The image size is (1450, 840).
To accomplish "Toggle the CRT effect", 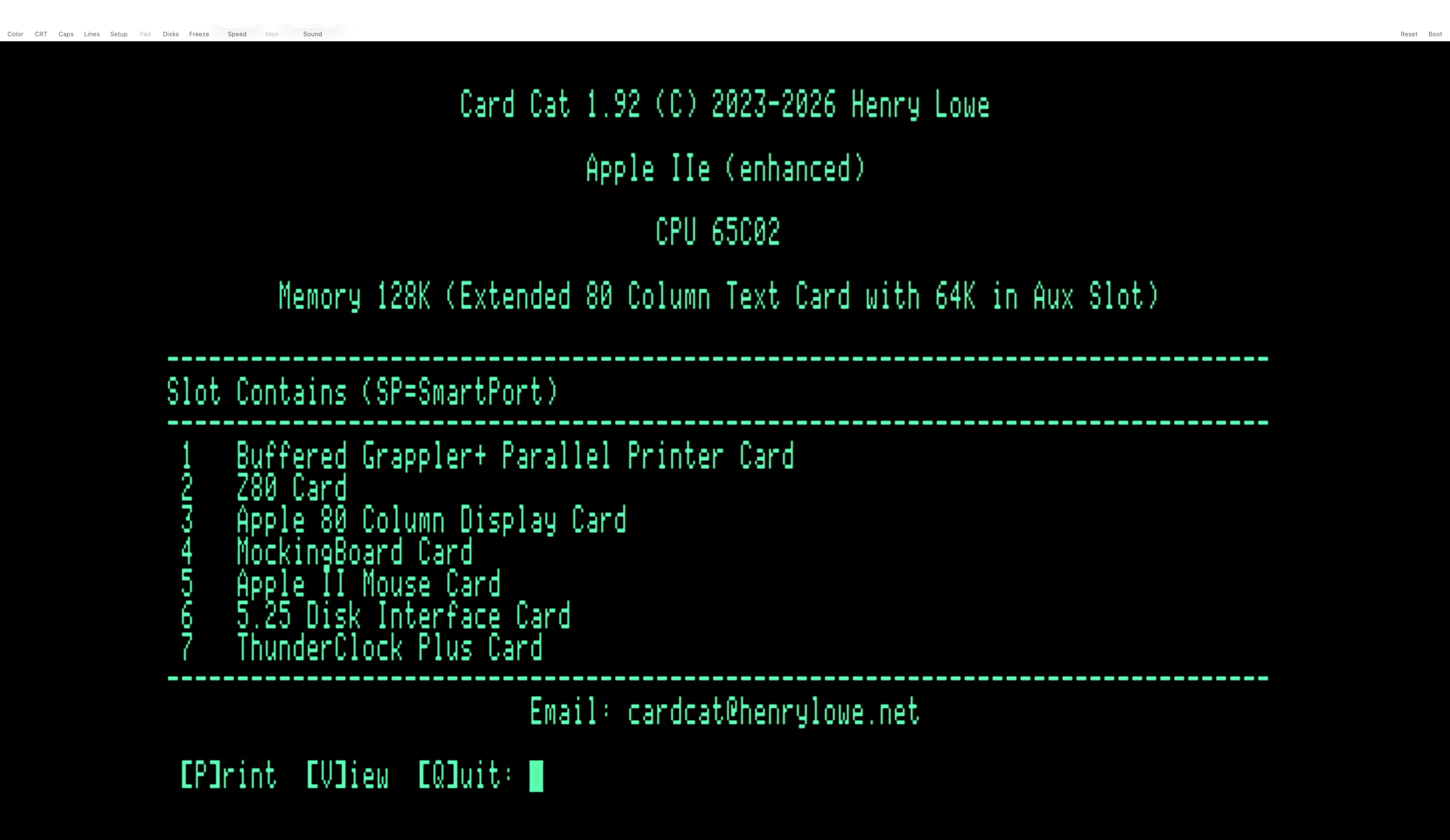I will [41, 34].
